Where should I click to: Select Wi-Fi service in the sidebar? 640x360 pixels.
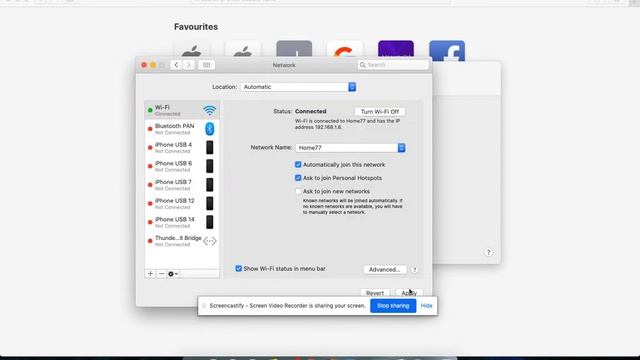(x=182, y=110)
